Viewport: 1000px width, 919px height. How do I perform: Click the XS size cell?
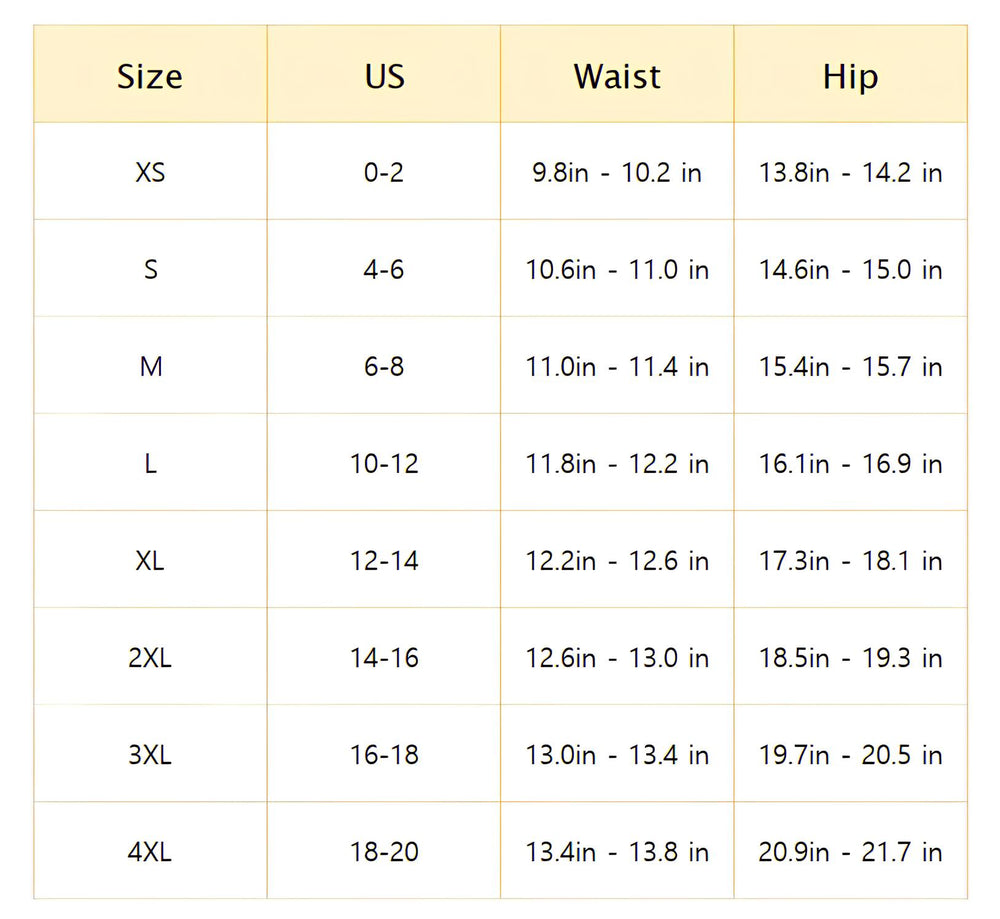(150, 173)
